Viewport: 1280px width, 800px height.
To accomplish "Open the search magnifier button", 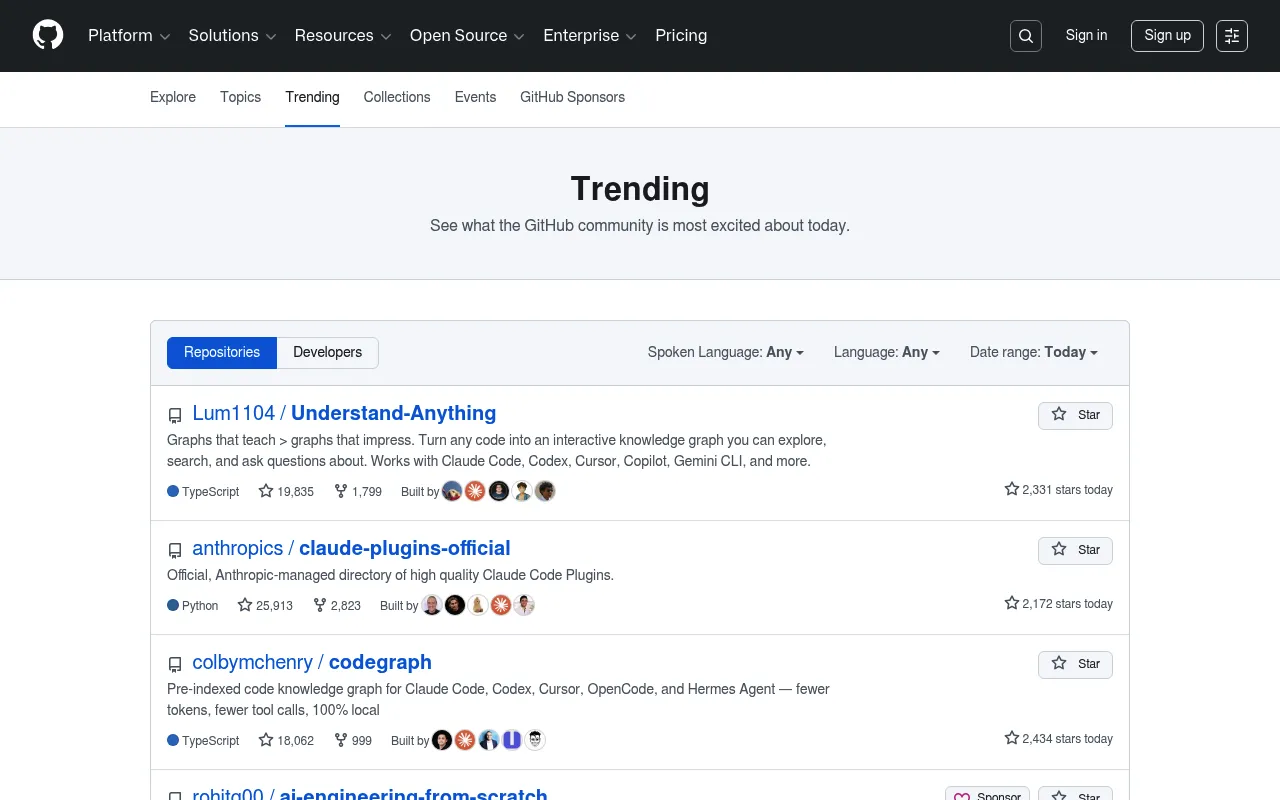I will pos(1026,36).
